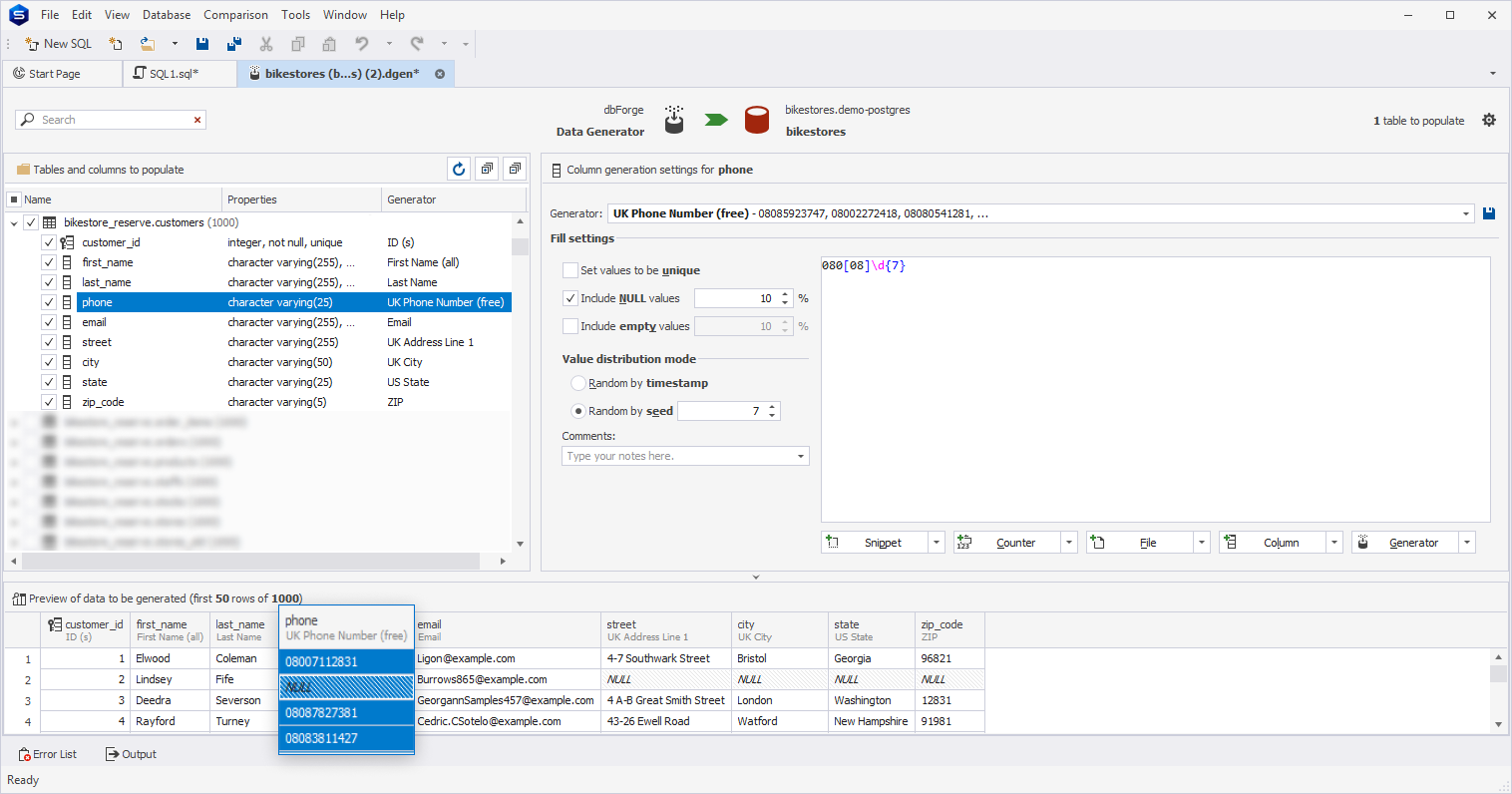Open the Counter button dropdown arrow
This screenshot has width=1512, height=794.
pyautogui.click(x=1068, y=543)
